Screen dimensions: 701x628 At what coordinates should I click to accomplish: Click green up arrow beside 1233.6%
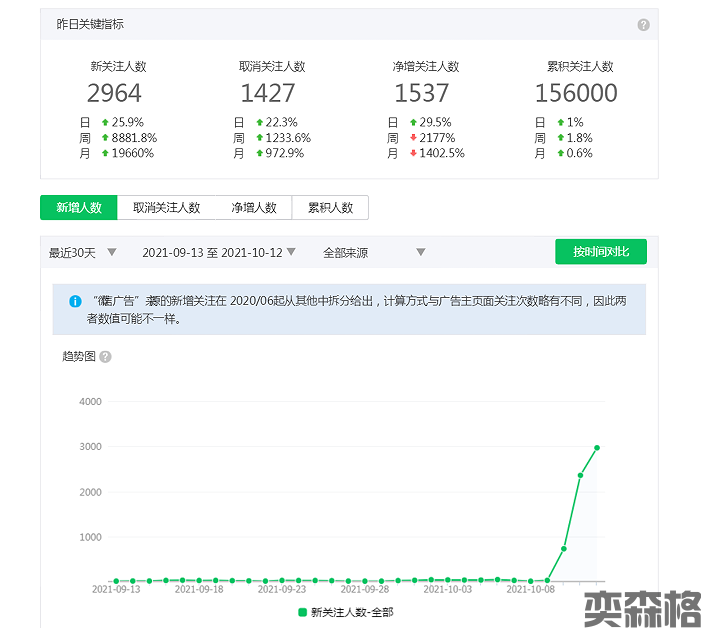coord(259,138)
